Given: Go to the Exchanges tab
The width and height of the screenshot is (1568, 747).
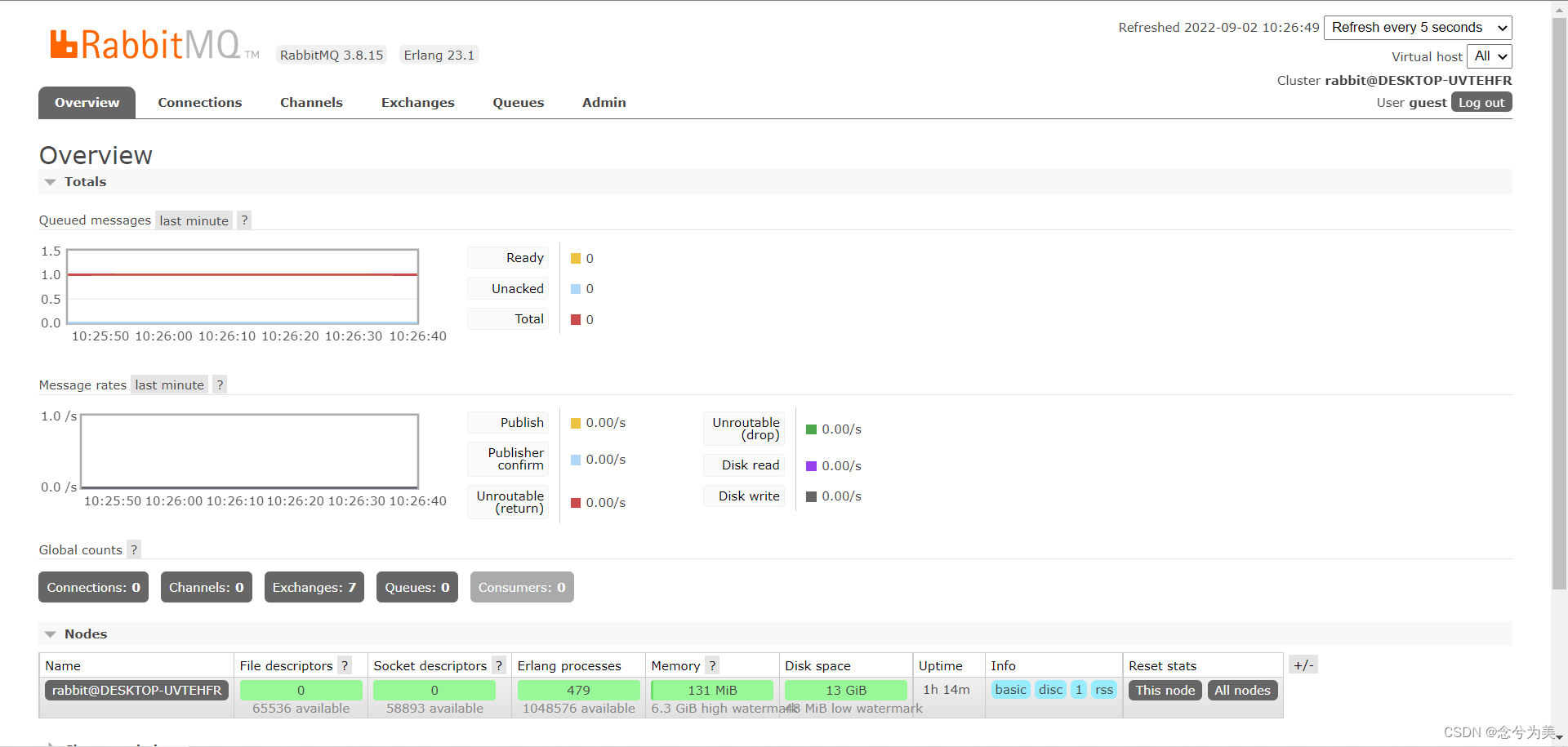Looking at the screenshot, I should click(418, 103).
